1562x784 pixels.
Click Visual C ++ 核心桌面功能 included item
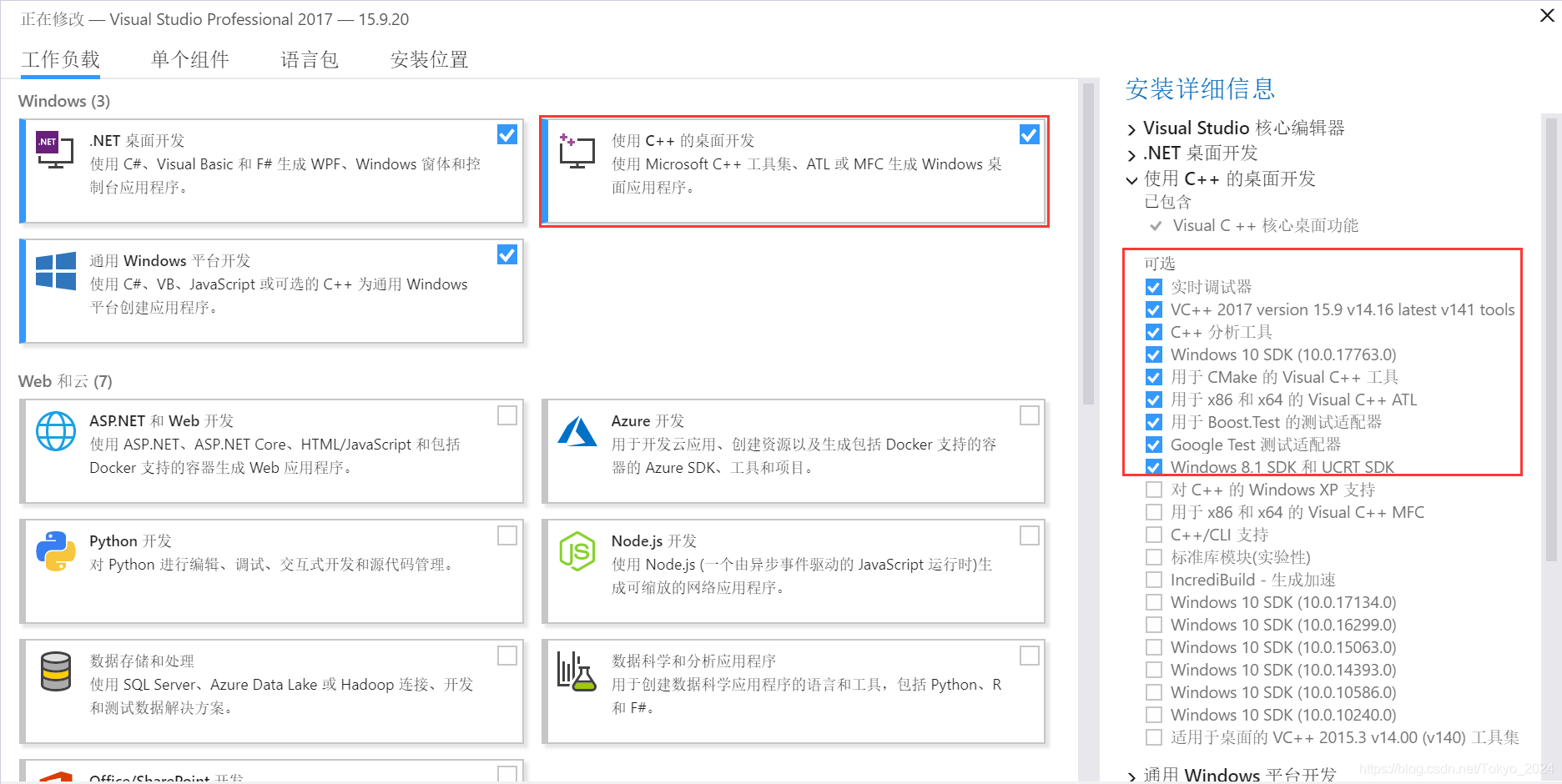tap(1266, 225)
